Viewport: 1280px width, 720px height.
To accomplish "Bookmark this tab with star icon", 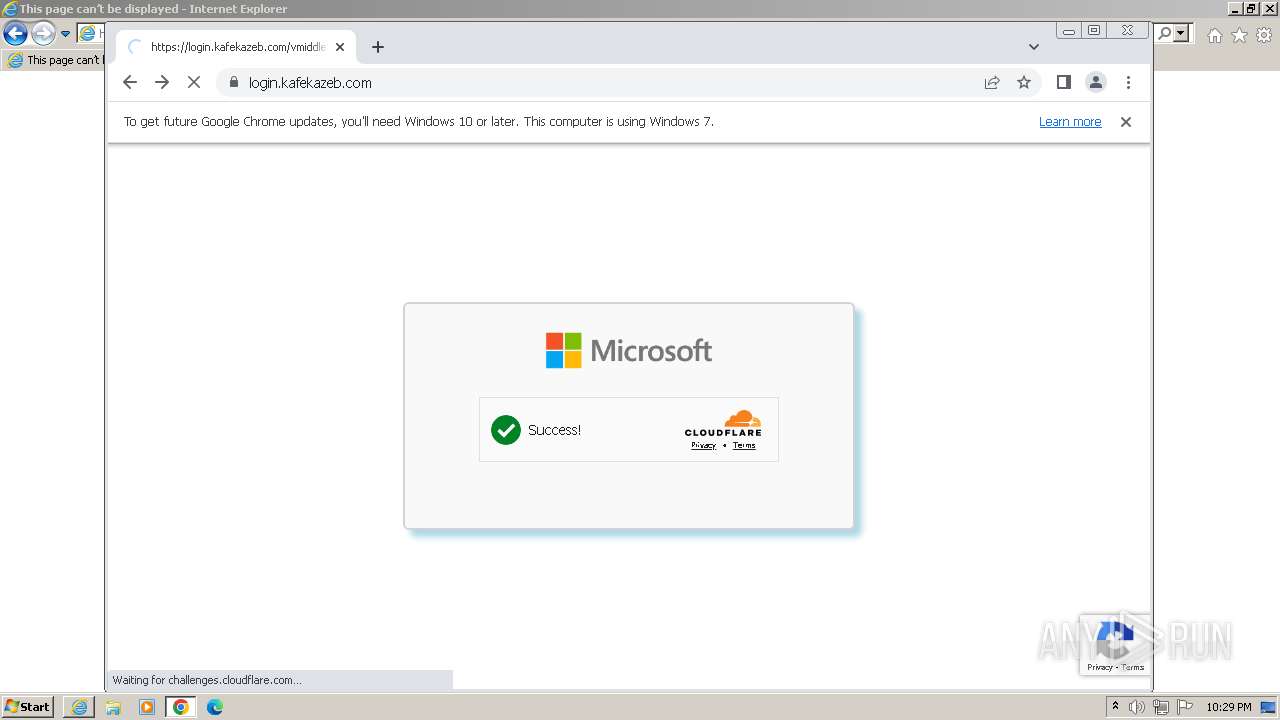I will tap(1024, 83).
